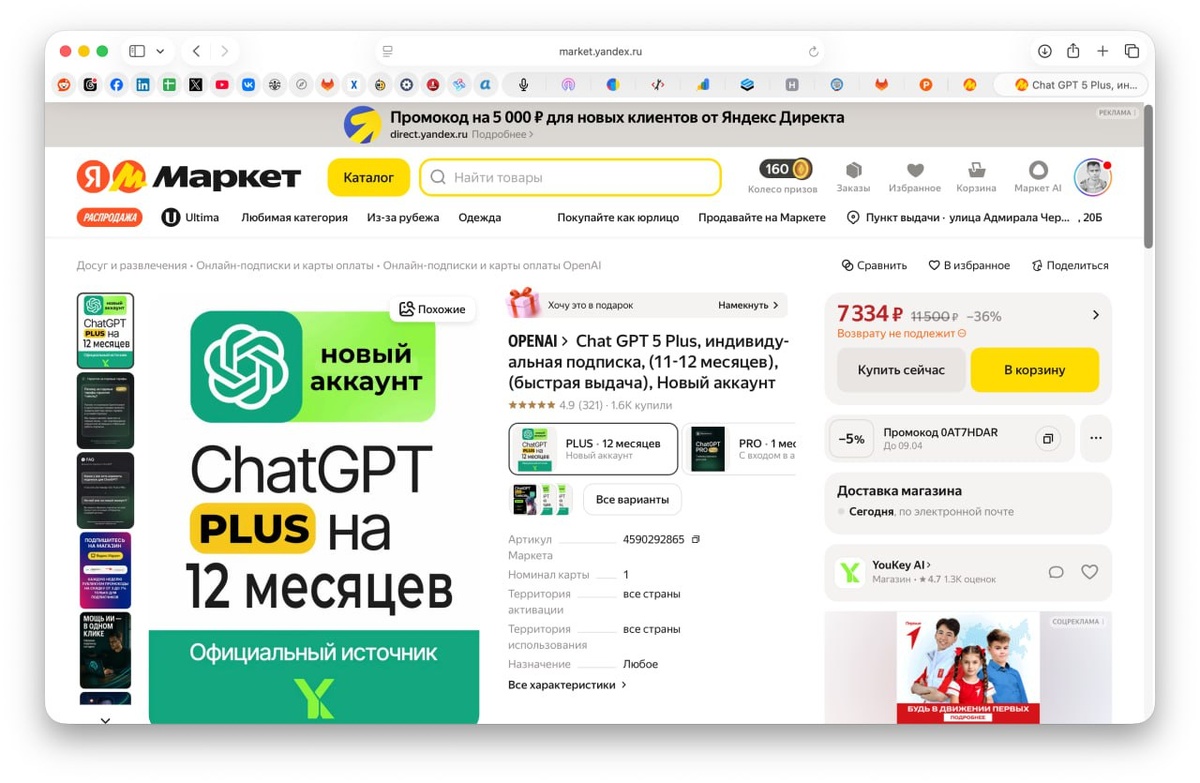The height and width of the screenshot is (783, 1200).
Task: Show more thumbnails with down chevron
Action: (105, 720)
